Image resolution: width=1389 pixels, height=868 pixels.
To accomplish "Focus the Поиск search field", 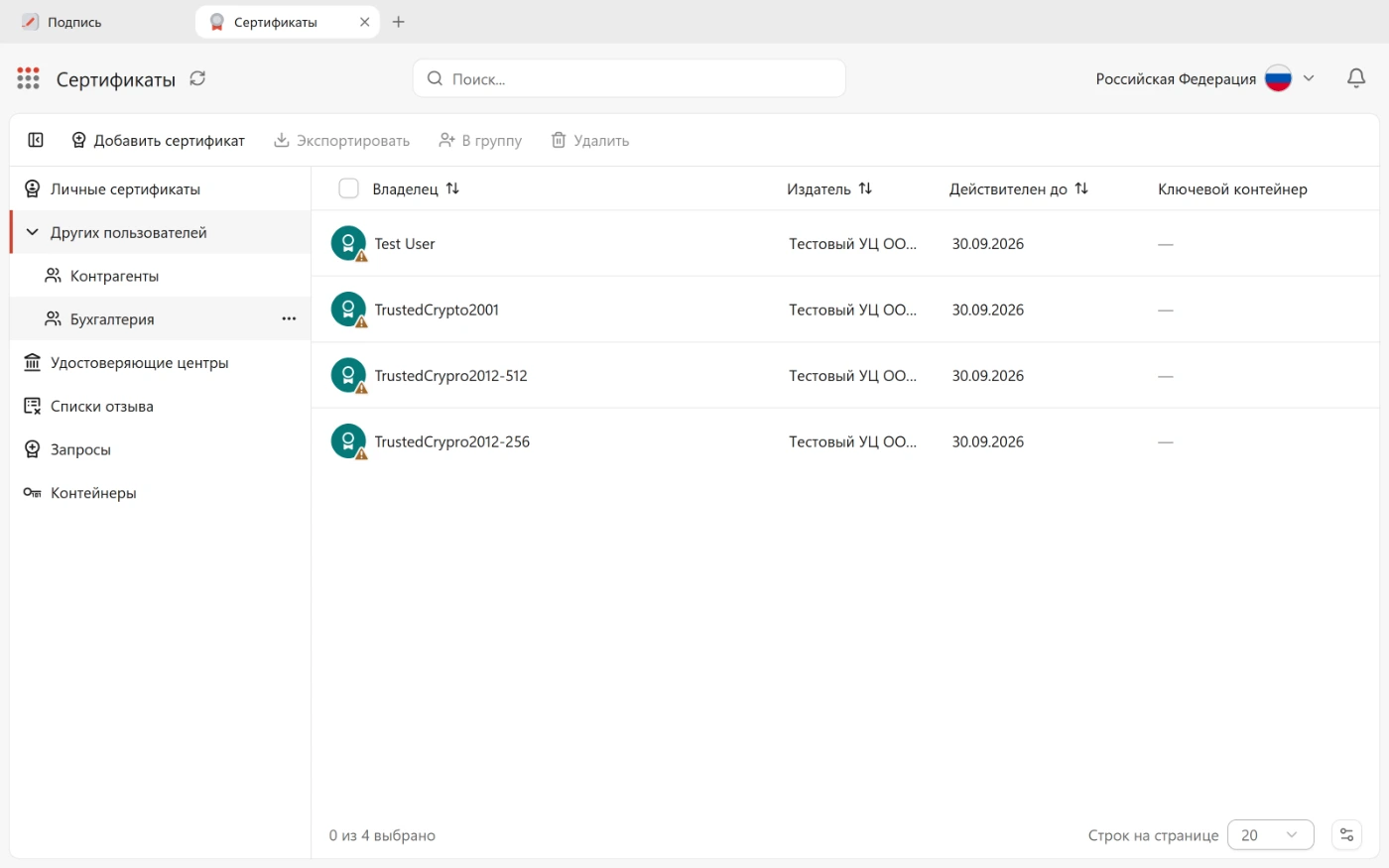I will click(x=629, y=78).
